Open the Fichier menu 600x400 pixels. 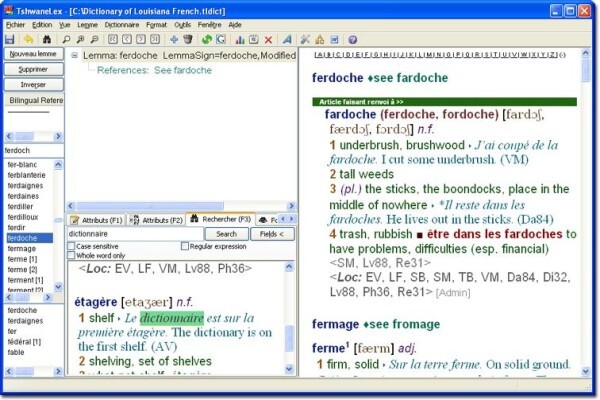click(15, 25)
